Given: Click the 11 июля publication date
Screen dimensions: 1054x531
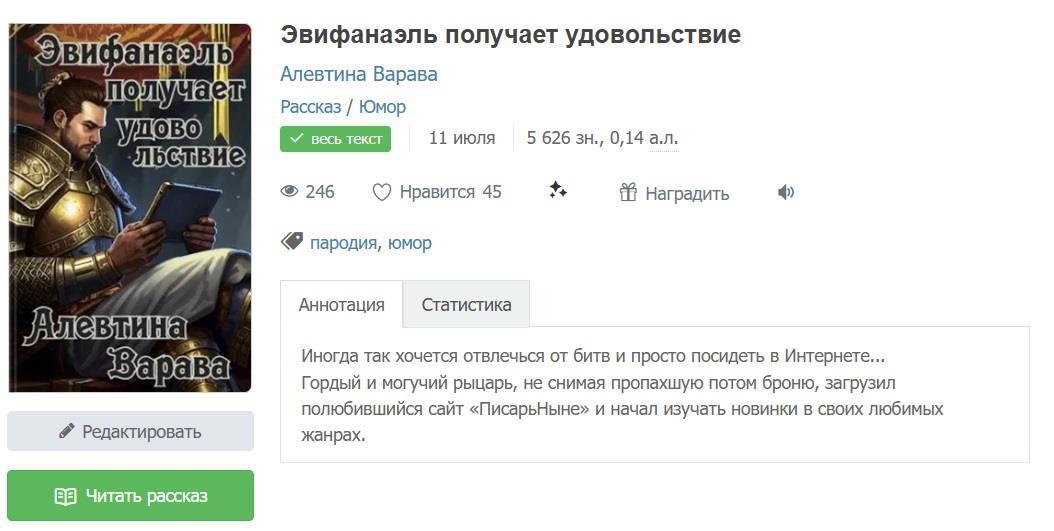Looking at the screenshot, I should click(462, 138).
